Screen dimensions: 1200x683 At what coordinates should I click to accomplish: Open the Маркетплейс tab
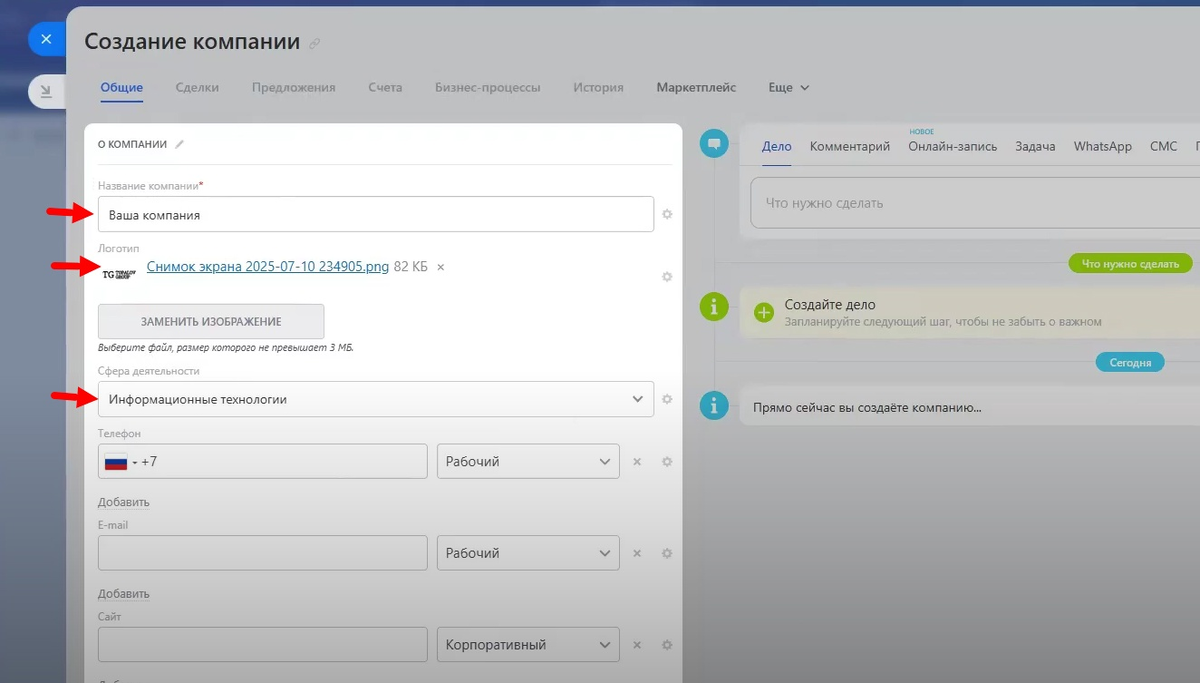(696, 88)
